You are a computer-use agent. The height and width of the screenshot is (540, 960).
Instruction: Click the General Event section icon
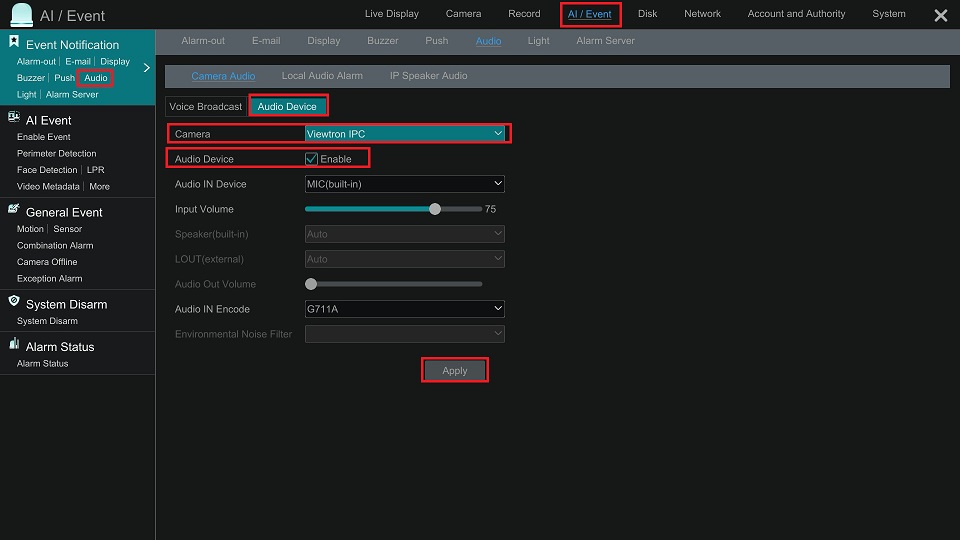pos(13,209)
